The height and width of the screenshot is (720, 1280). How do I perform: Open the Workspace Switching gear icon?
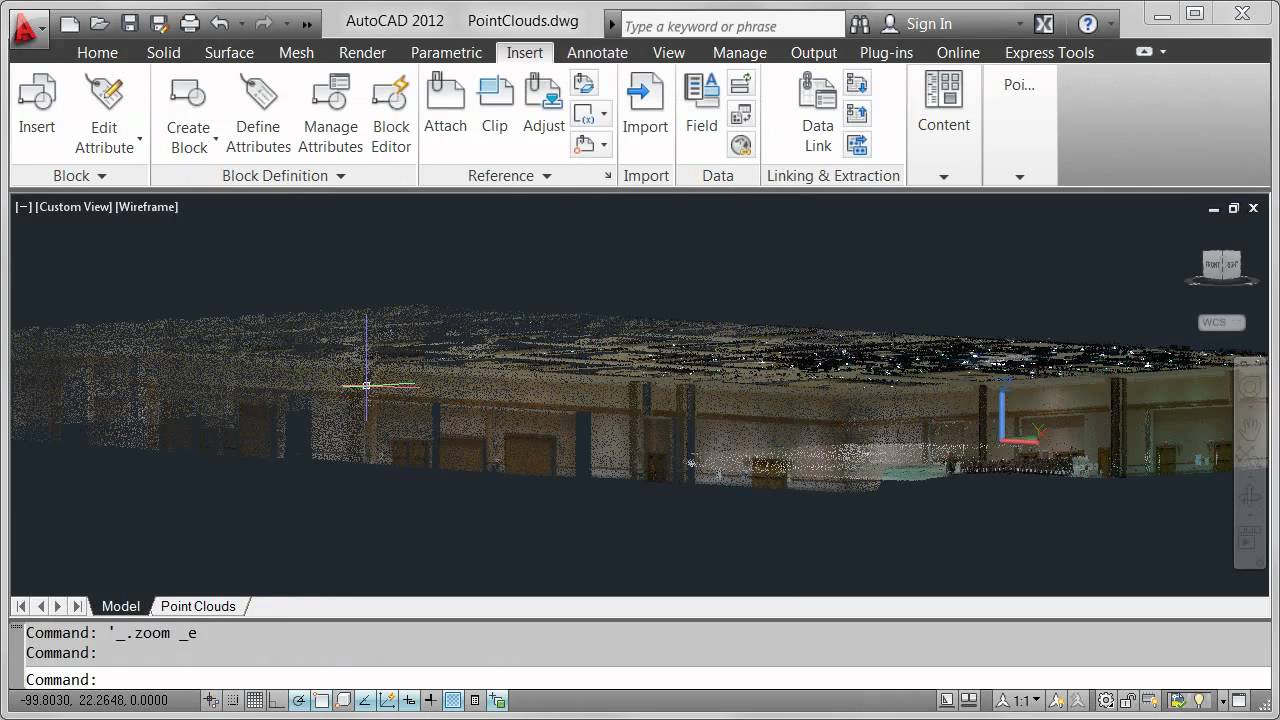[x=1107, y=700]
